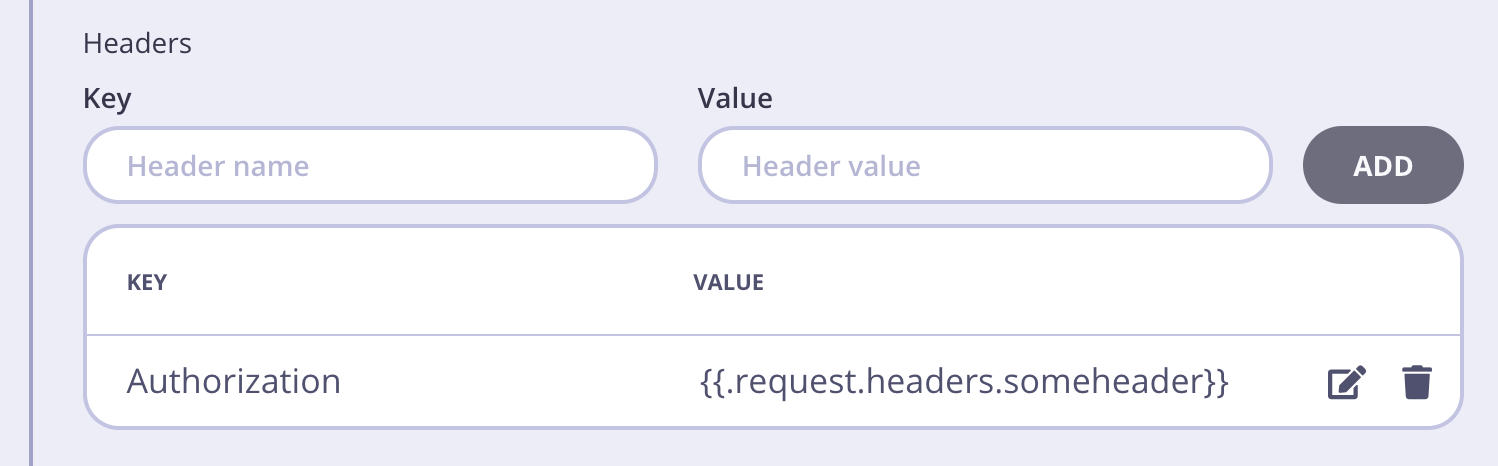The width and height of the screenshot is (1498, 466).
Task: Add a new header using ADD
Action: pyautogui.click(x=1382, y=166)
